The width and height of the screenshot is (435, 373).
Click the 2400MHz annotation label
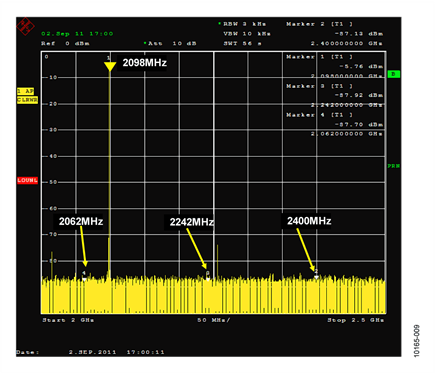pyautogui.click(x=309, y=221)
